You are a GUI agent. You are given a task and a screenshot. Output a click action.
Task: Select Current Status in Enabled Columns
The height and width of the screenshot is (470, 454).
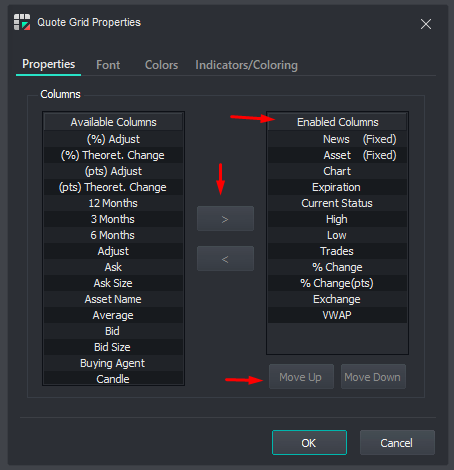coord(337,203)
